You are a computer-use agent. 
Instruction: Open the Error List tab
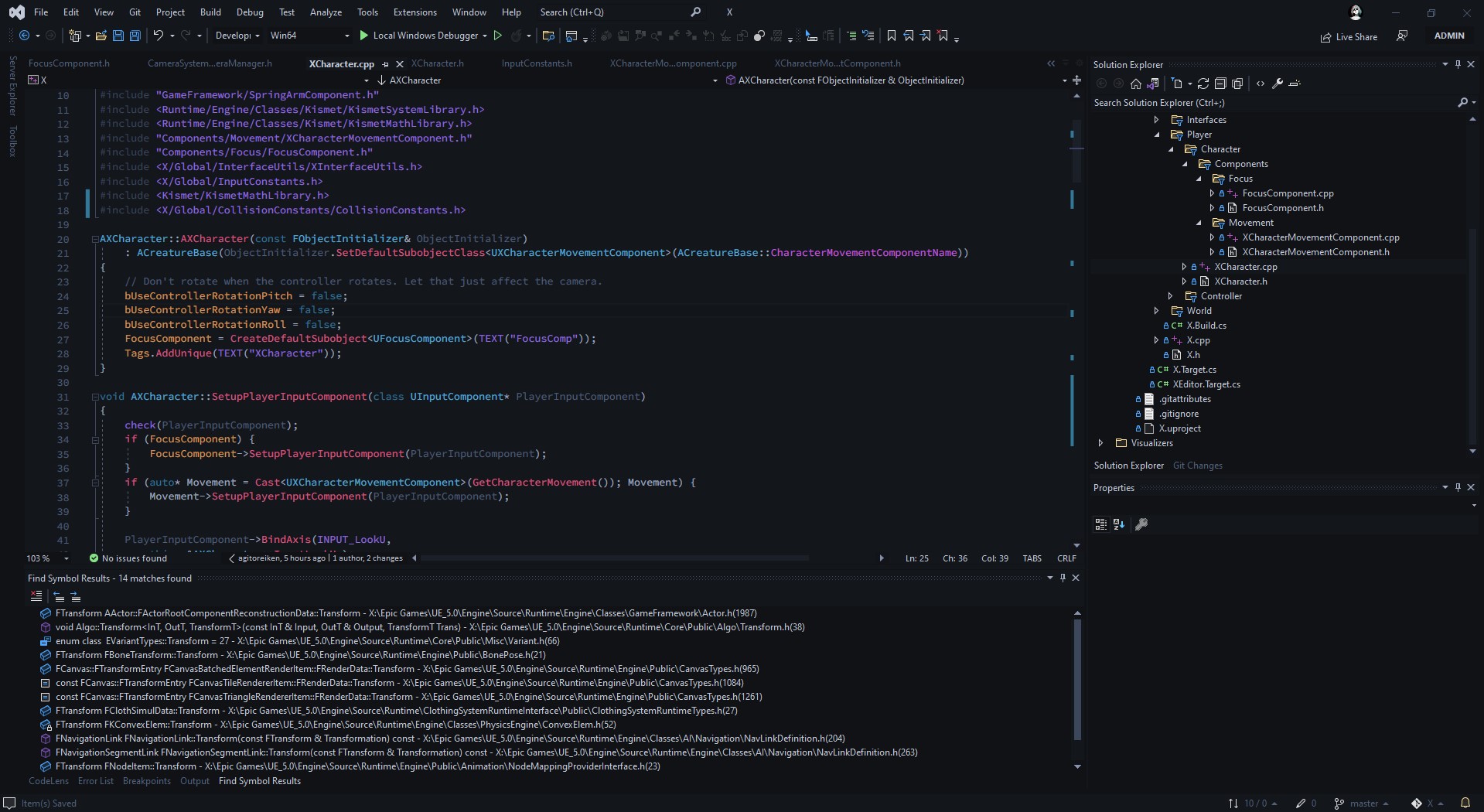click(x=96, y=781)
